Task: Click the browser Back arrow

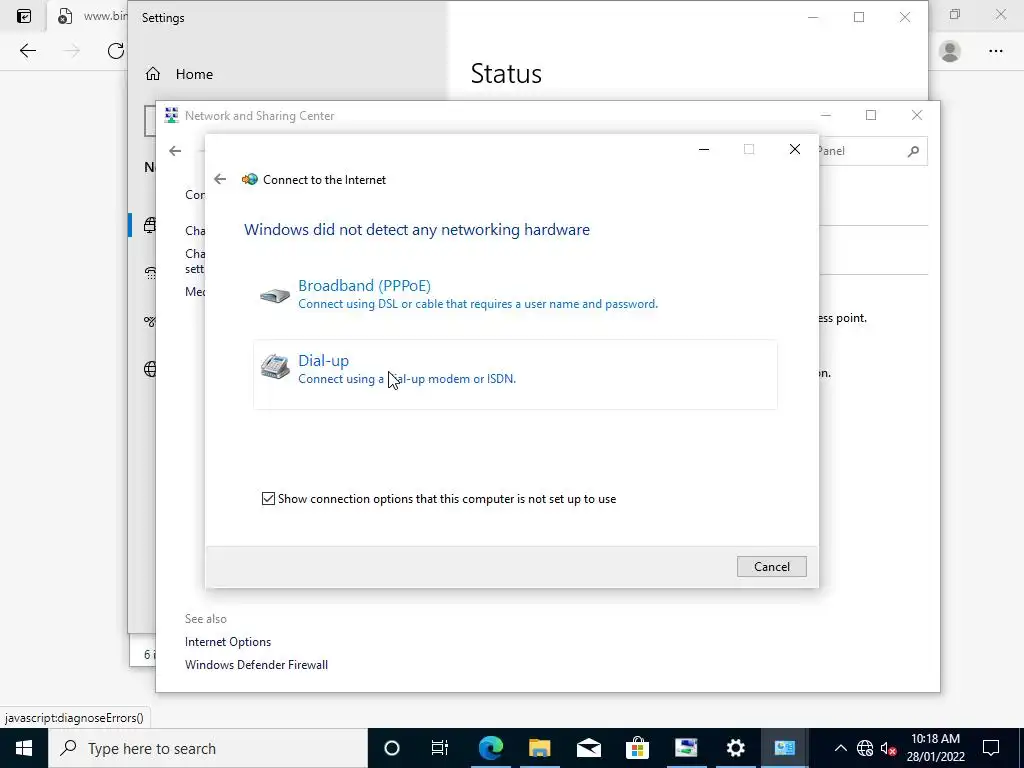Action: (27, 51)
